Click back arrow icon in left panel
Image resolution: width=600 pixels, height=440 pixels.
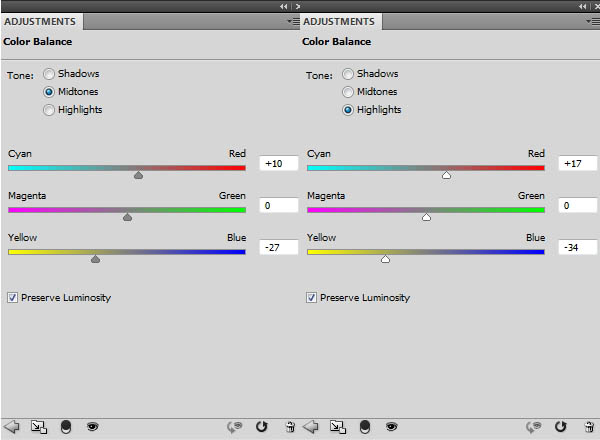click(x=11, y=426)
